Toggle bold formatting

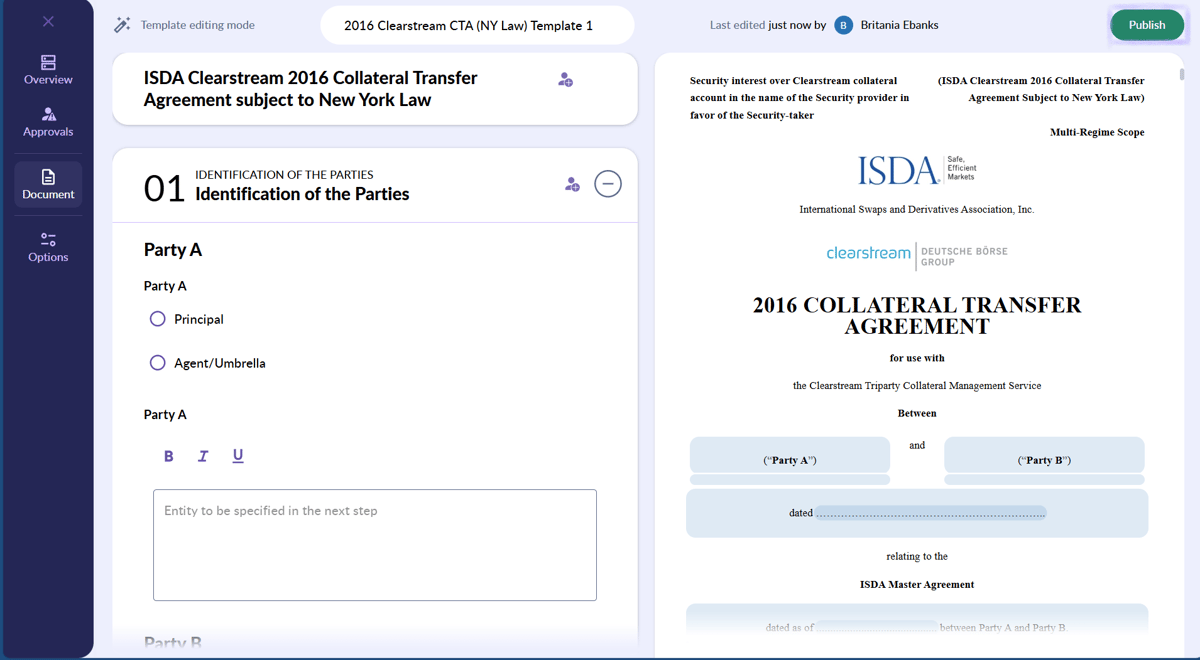pos(168,456)
